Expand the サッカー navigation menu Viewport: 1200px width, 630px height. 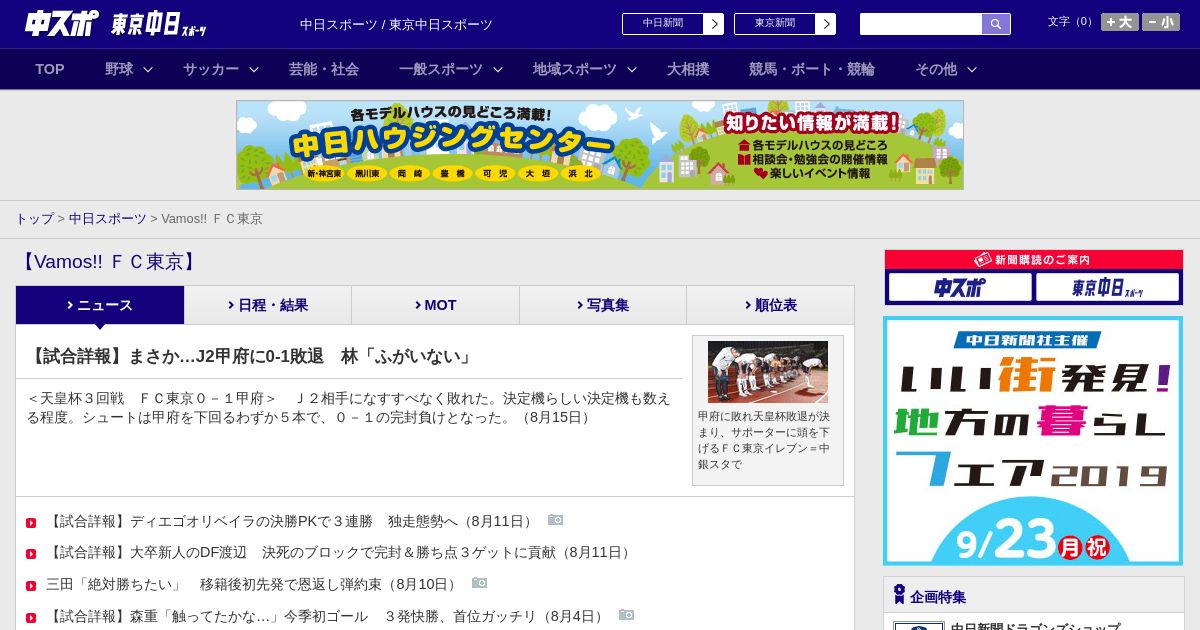click(220, 69)
